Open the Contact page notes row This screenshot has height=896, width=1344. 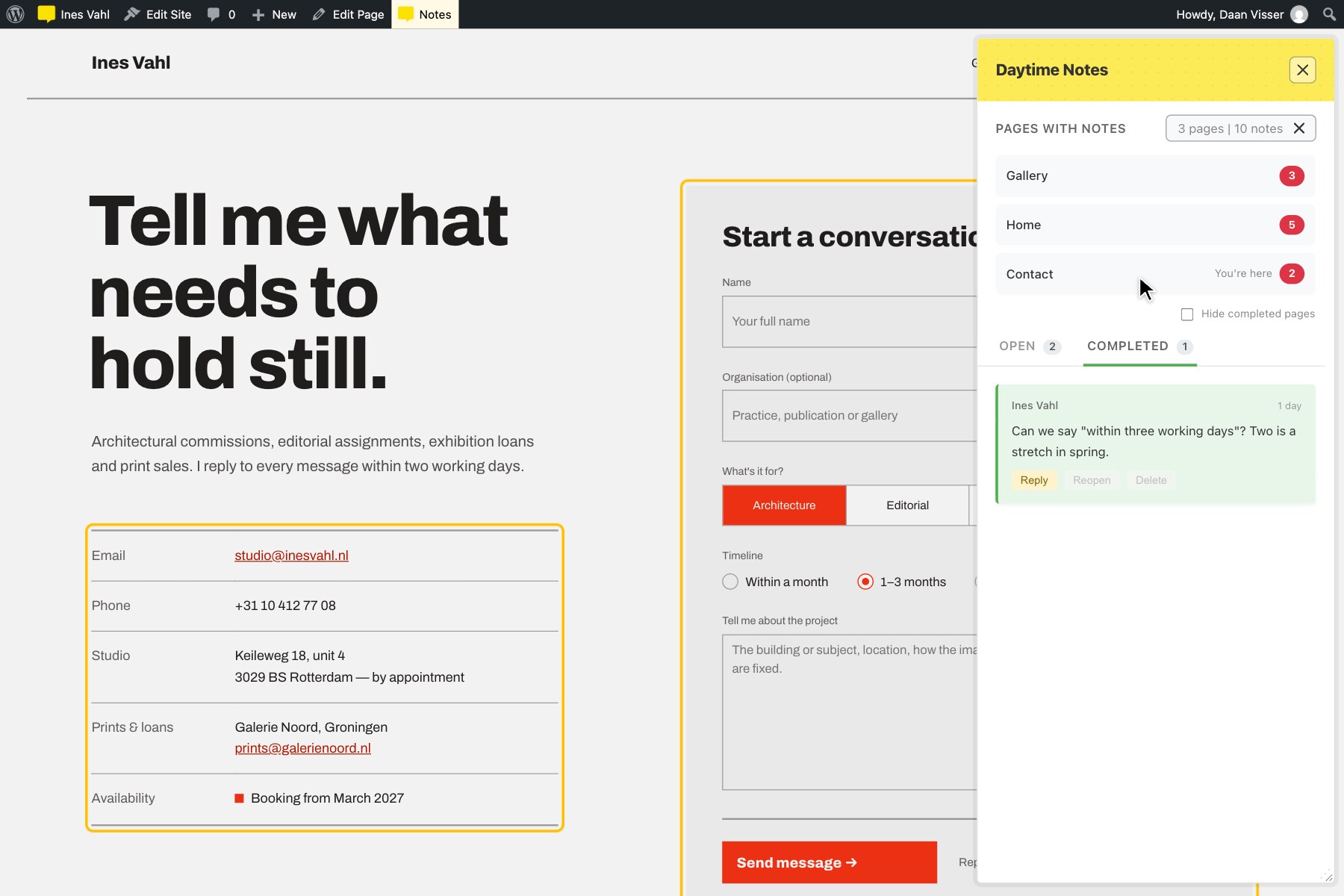pyautogui.click(x=1155, y=274)
